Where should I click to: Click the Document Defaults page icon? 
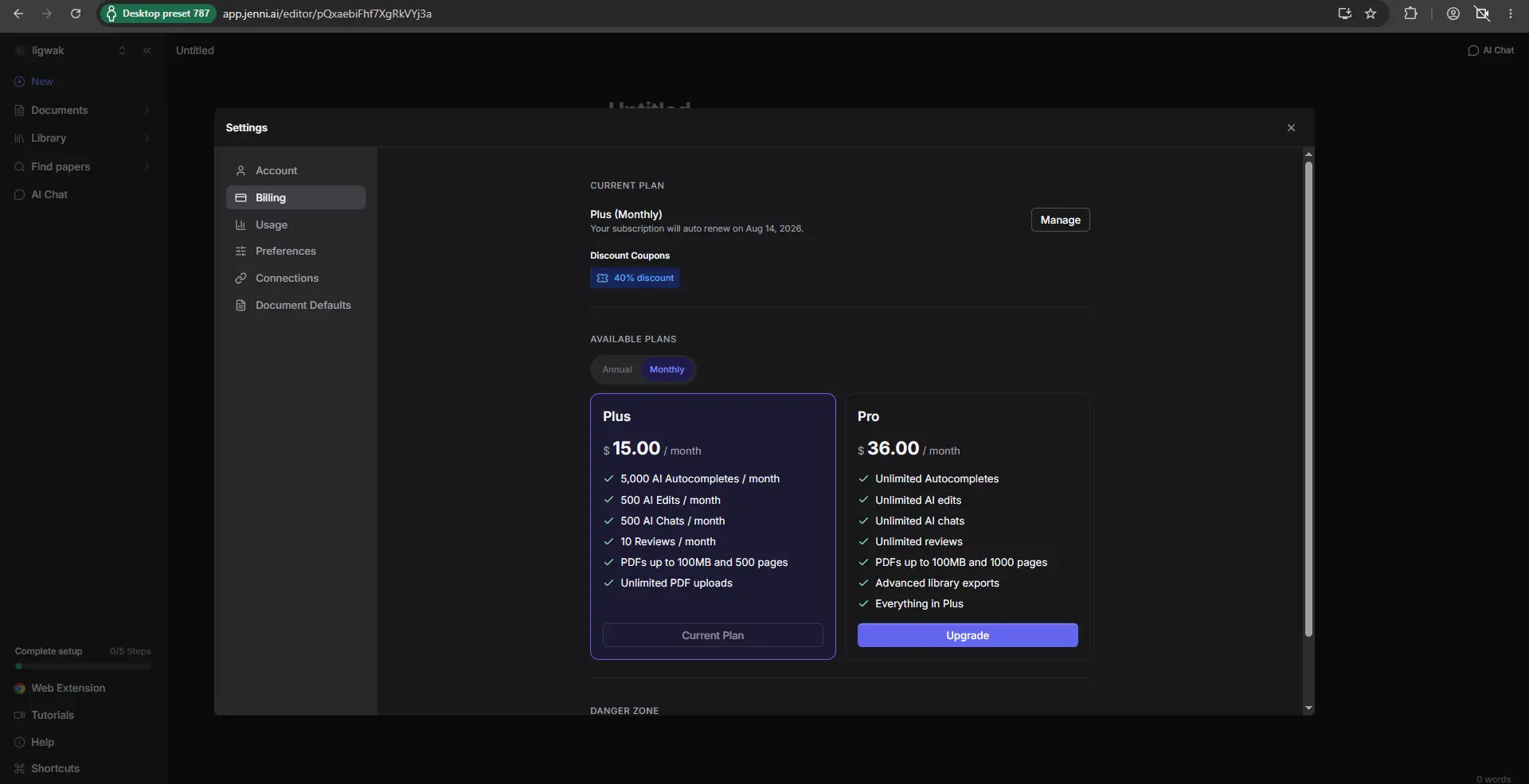pyautogui.click(x=240, y=305)
